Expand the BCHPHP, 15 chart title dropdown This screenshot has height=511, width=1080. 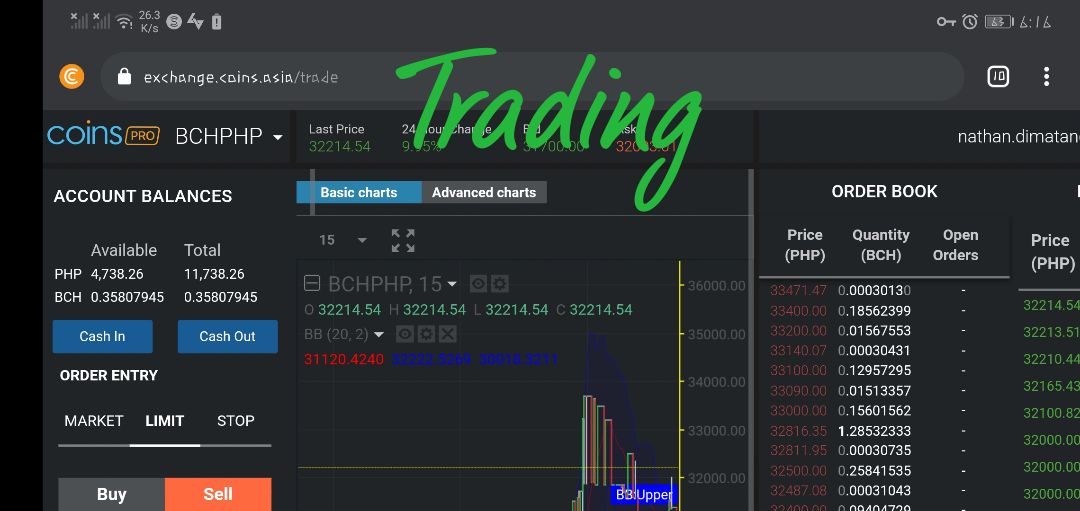pos(452,284)
